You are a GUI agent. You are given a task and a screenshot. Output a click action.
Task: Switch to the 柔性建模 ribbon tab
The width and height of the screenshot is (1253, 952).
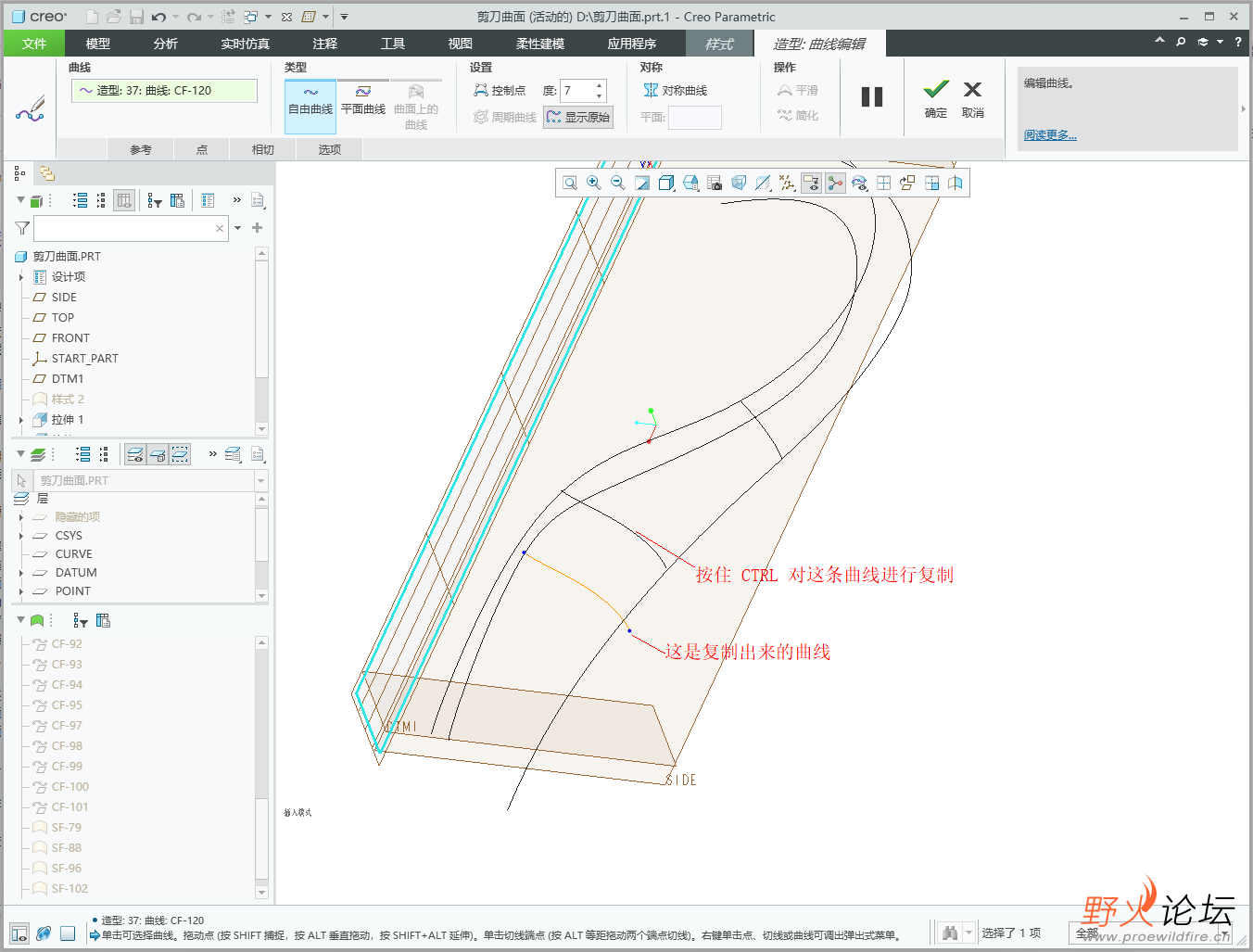[x=540, y=44]
